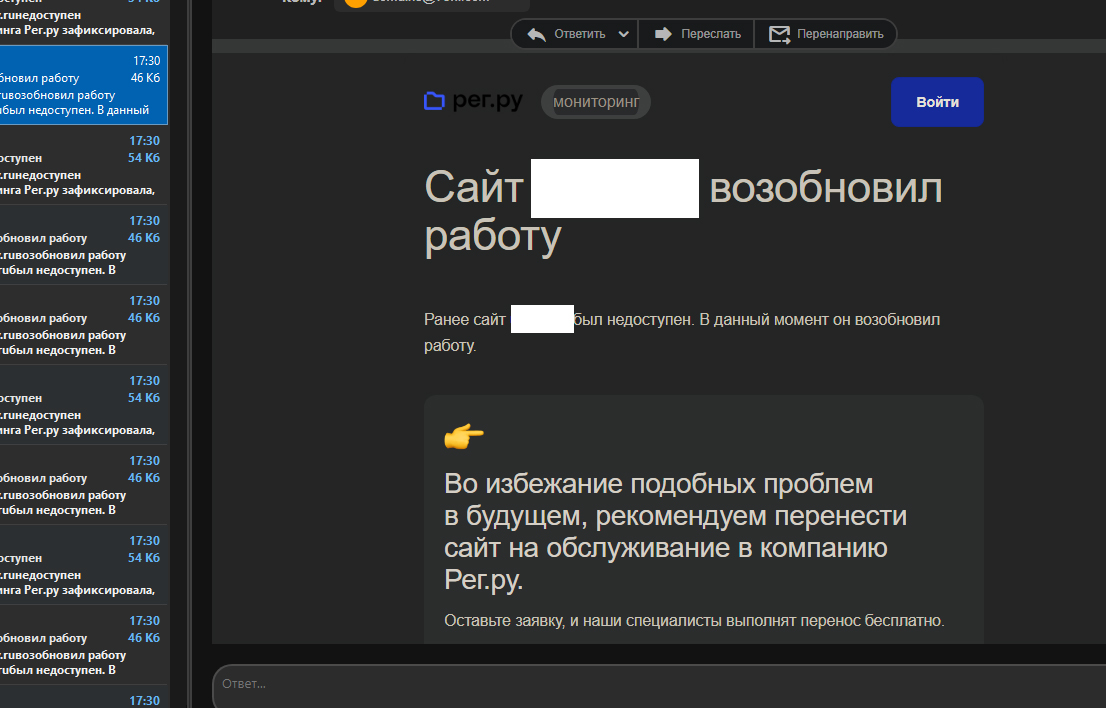The height and width of the screenshot is (708, 1106).
Task: Click the 'Оставьте заявку' sentence
Action: tap(694, 620)
